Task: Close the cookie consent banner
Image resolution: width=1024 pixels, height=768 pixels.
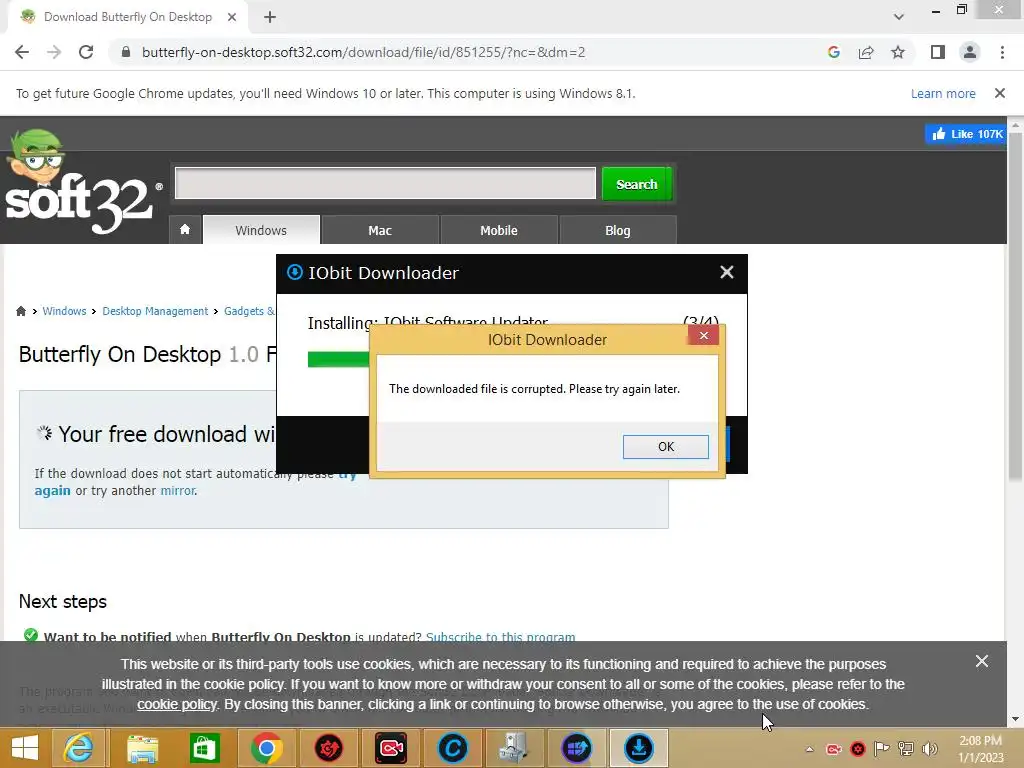Action: (x=982, y=661)
